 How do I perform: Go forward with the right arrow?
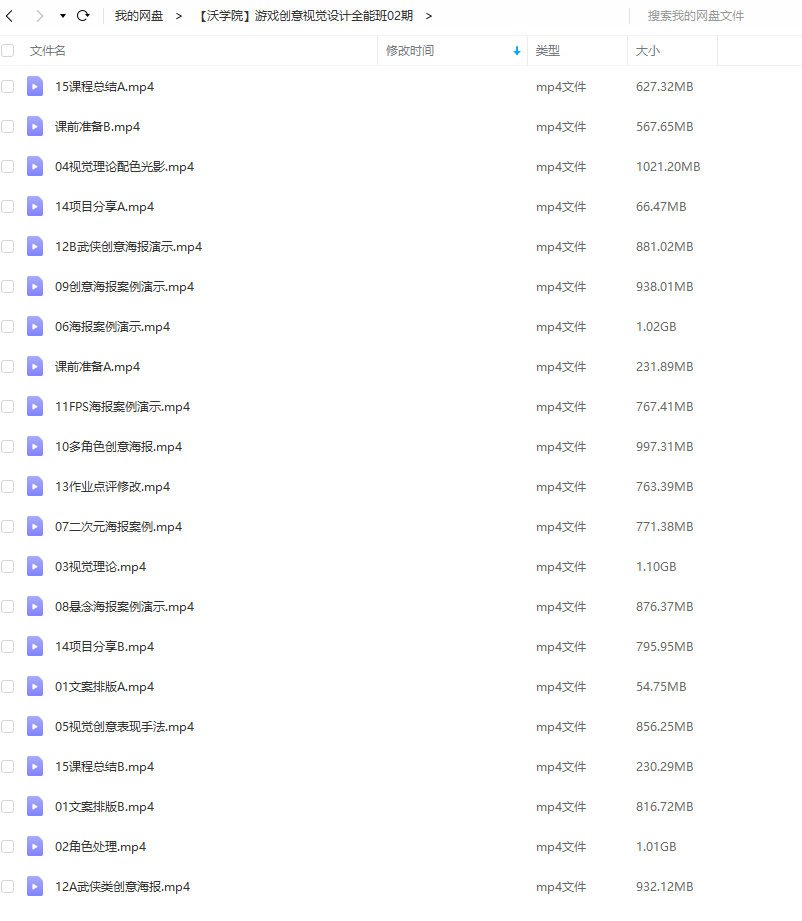(x=39, y=16)
